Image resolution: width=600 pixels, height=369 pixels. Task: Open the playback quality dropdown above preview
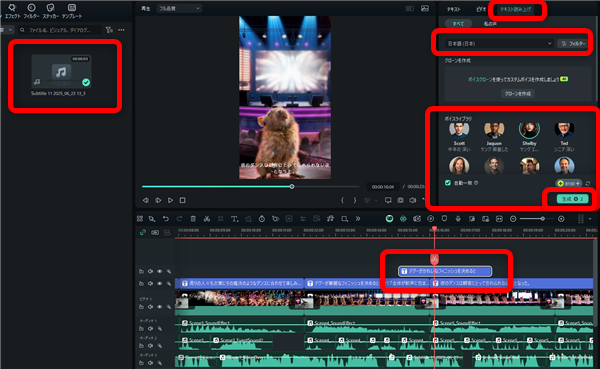point(179,8)
